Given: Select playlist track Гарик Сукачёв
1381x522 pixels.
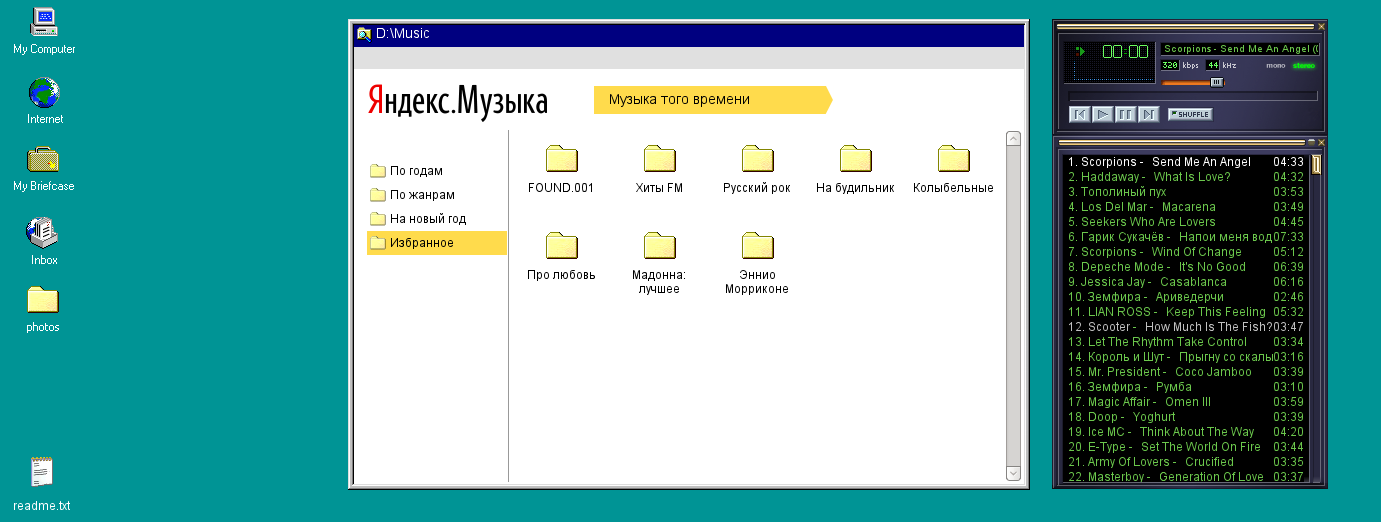Looking at the screenshot, I should coord(1185,237).
